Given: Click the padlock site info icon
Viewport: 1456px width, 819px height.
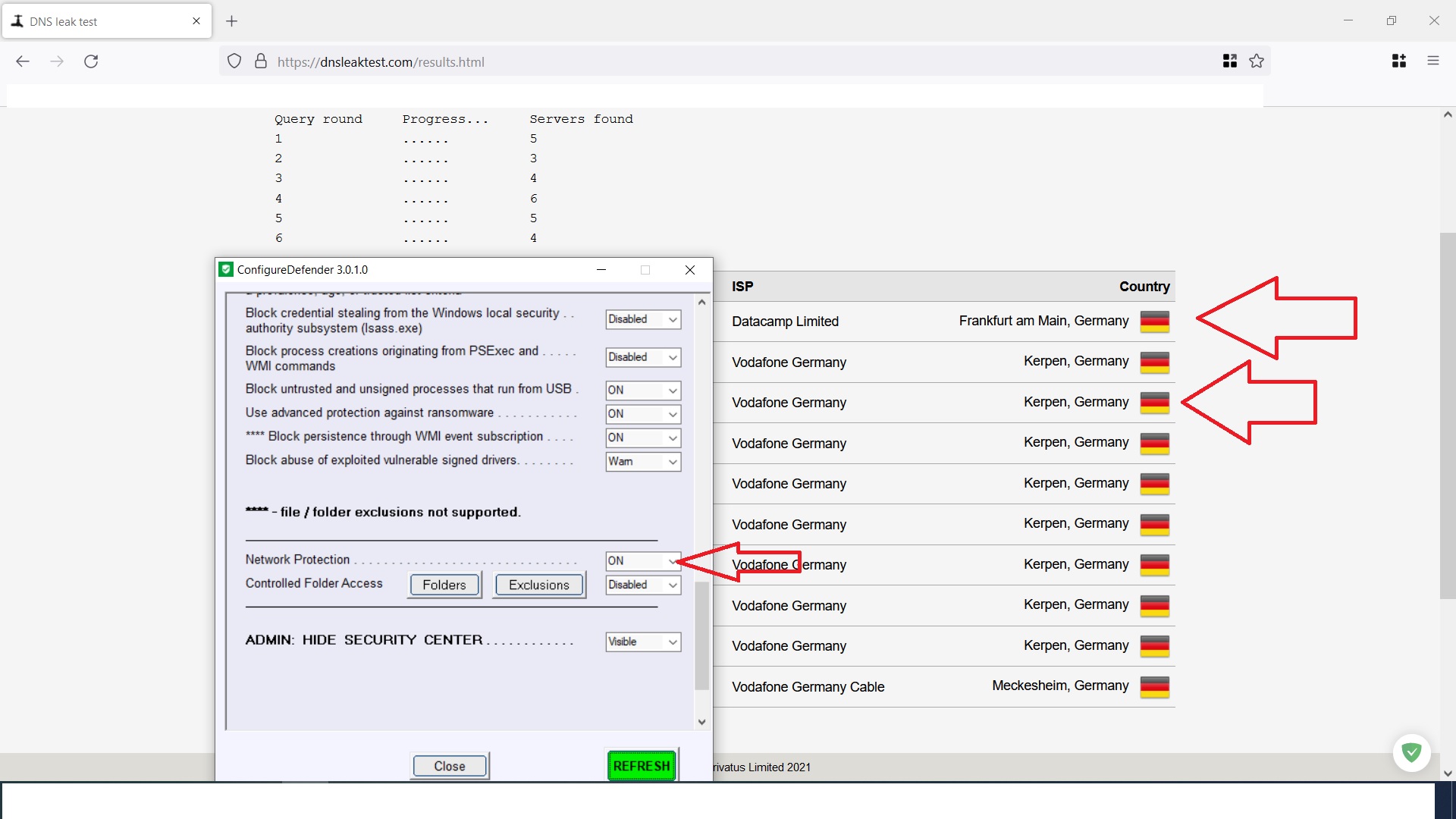Looking at the screenshot, I should pyautogui.click(x=261, y=61).
